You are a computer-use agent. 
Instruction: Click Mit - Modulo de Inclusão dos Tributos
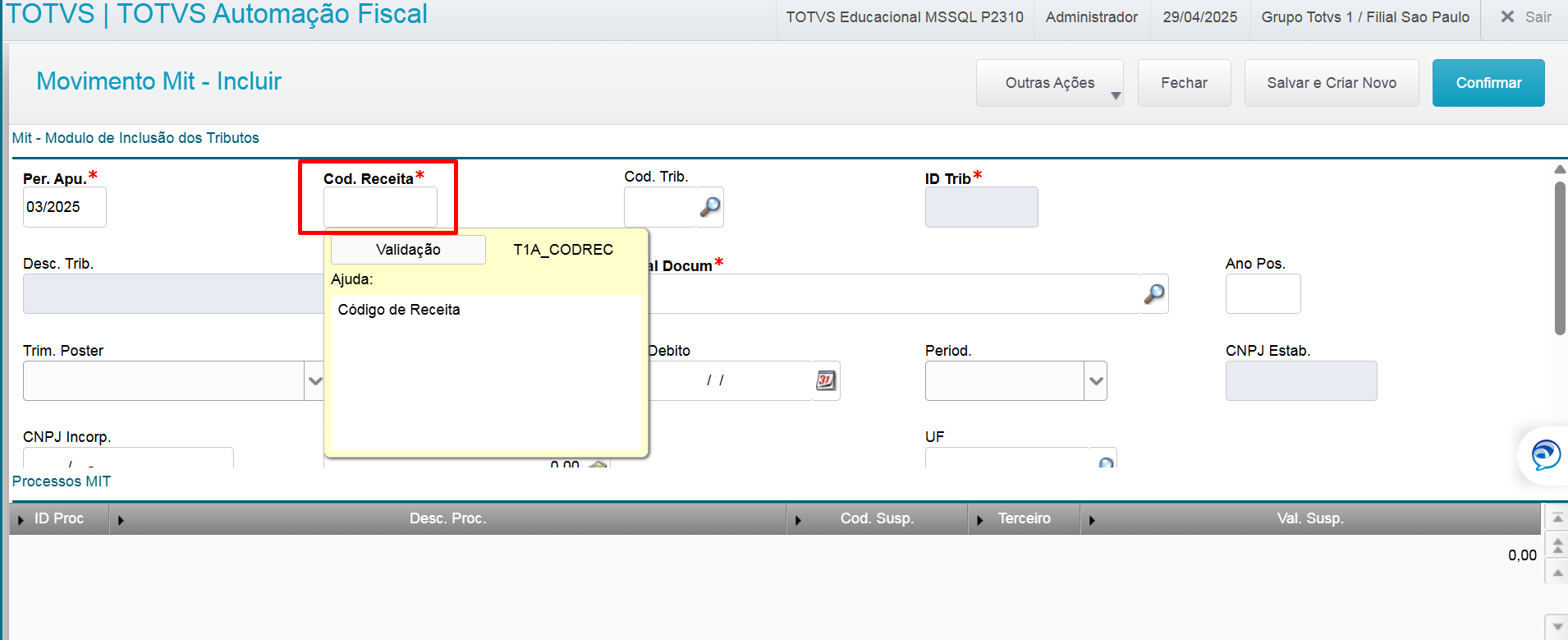pyautogui.click(x=135, y=138)
